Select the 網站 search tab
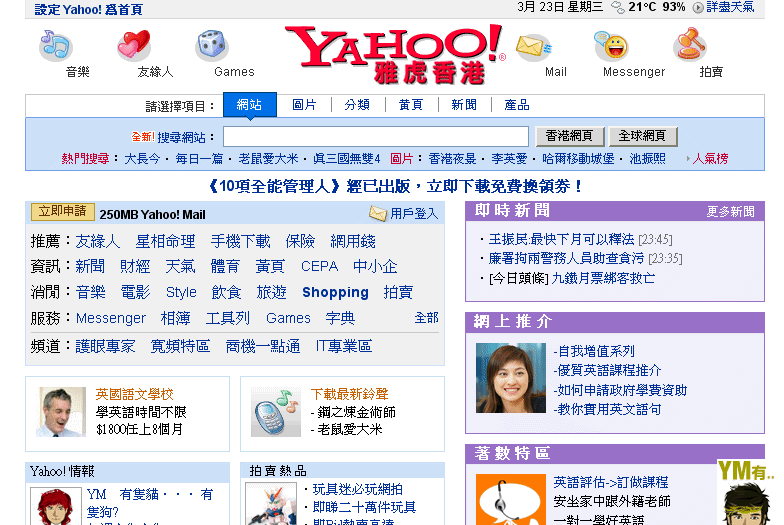The height and width of the screenshot is (525, 784). 250,104
